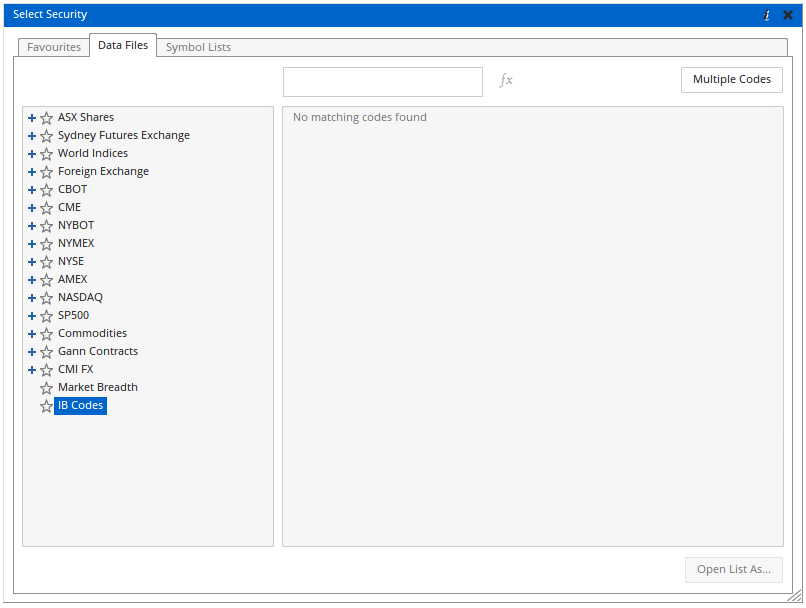Image resolution: width=806 pixels, height=608 pixels.
Task: Click the fx formula icon
Action: (506, 80)
